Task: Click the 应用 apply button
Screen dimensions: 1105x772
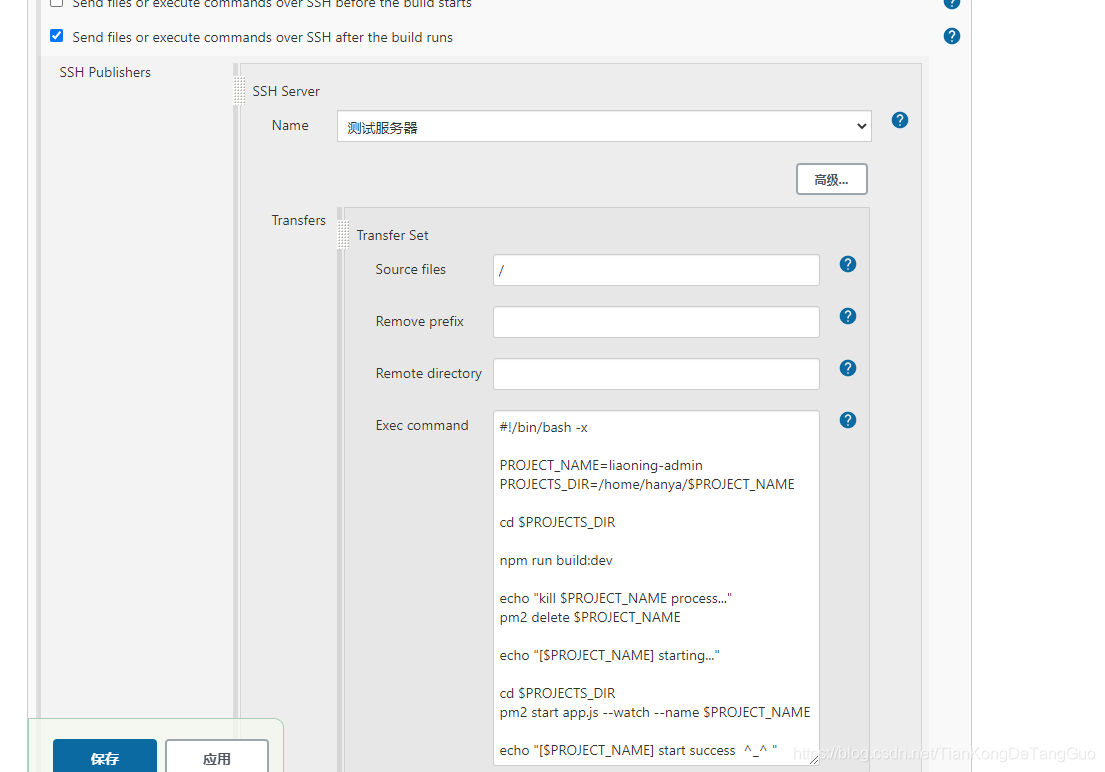Action: click(217, 756)
